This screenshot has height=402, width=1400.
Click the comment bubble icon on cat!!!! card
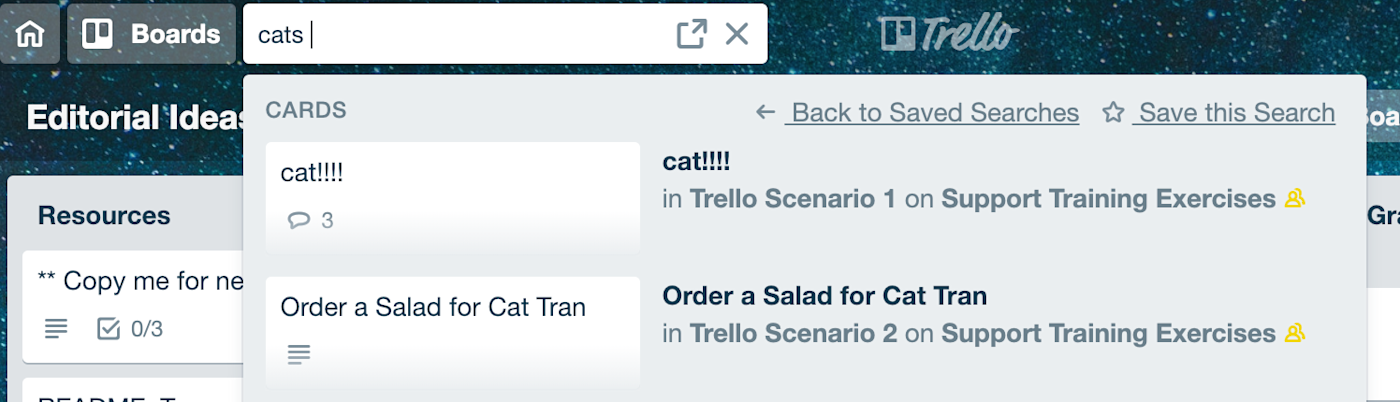click(x=298, y=220)
